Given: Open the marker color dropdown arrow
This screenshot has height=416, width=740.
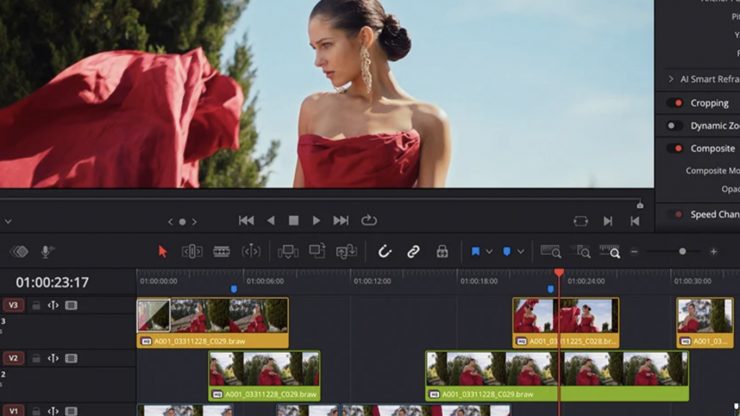Looking at the screenshot, I should [521, 252].
